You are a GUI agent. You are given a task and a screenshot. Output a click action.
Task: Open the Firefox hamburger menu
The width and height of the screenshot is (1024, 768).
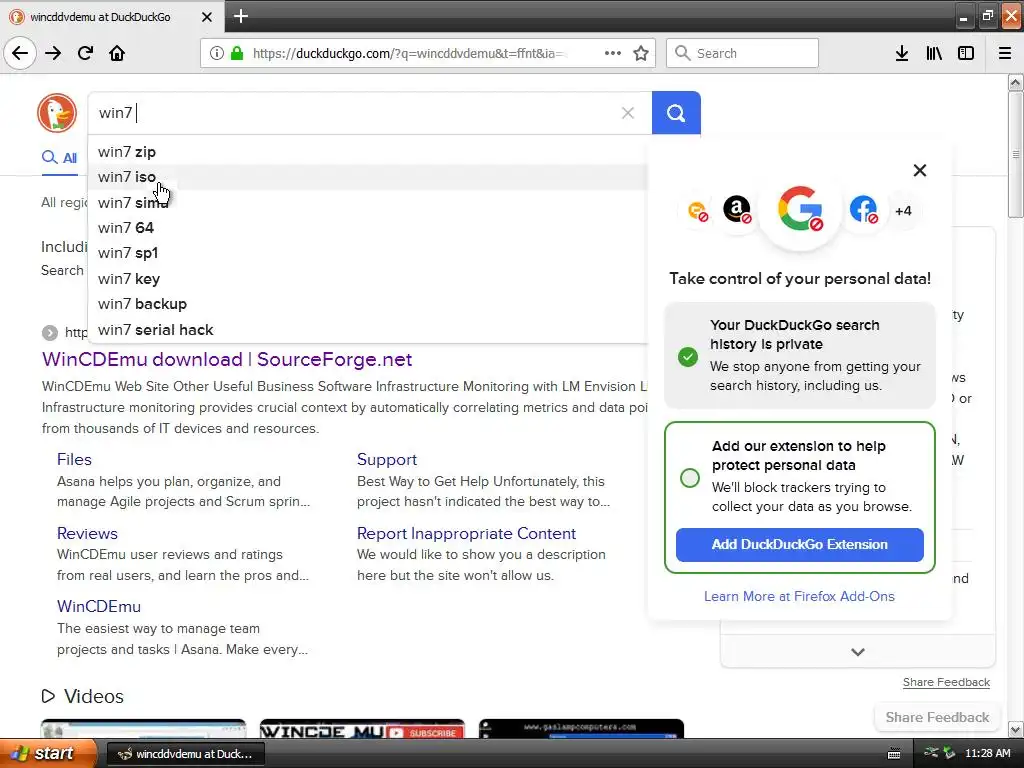pyautogui.click(x=1005, y=53)
